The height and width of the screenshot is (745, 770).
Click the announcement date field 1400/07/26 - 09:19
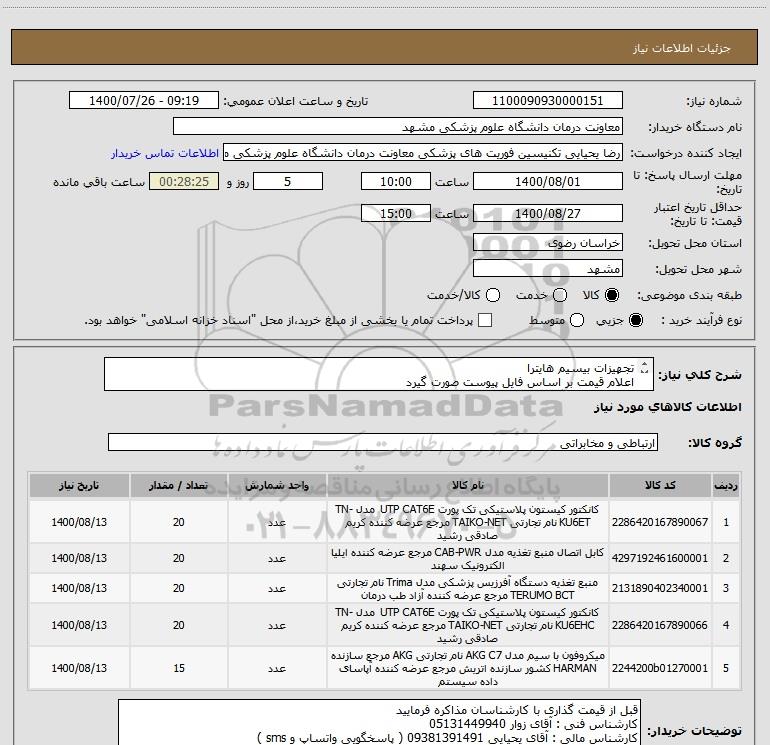pos(144,101)
